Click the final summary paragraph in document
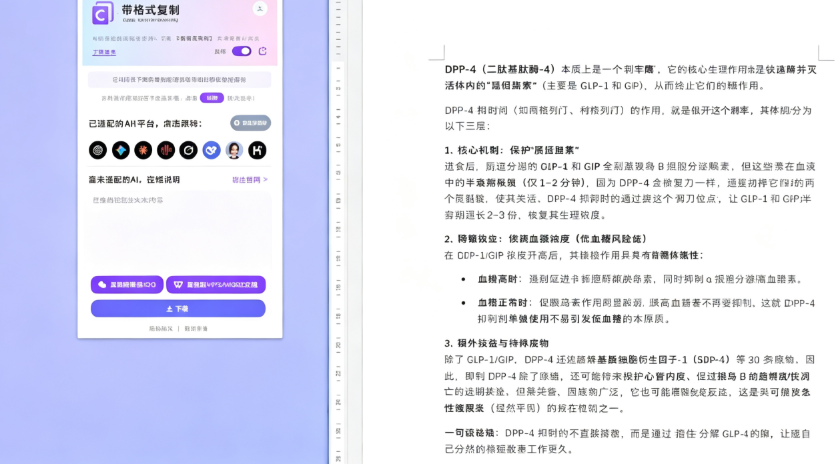 pos(628,441)
